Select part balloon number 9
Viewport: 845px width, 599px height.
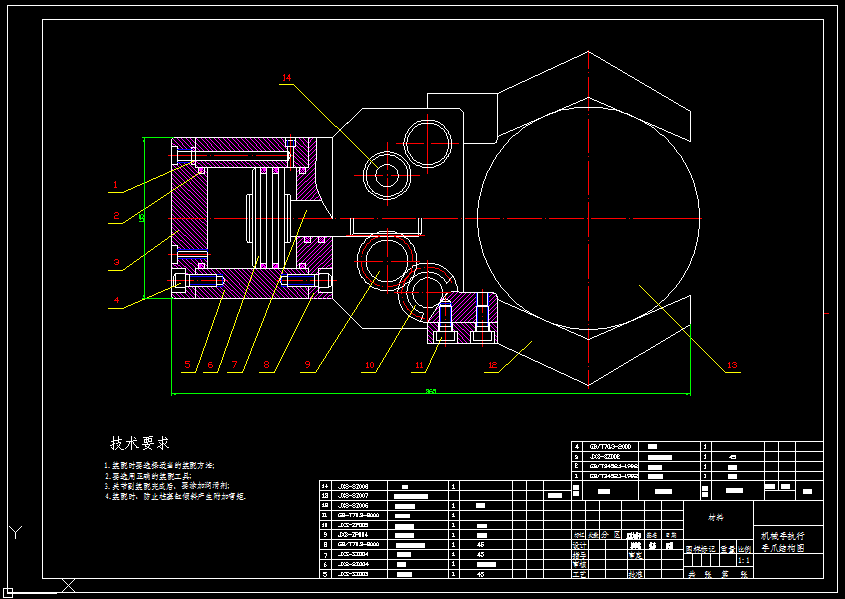(308, 365)
